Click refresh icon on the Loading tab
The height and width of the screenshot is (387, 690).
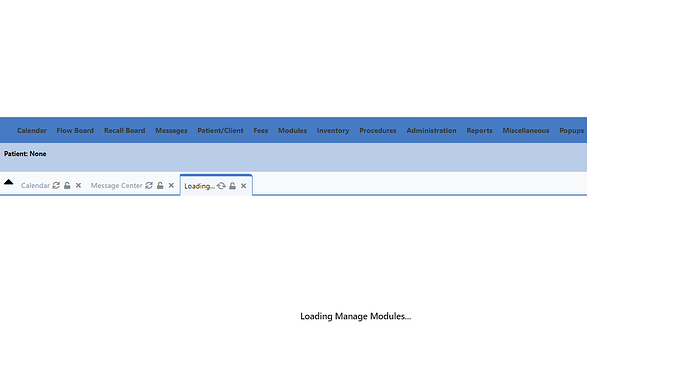[221, 186]
